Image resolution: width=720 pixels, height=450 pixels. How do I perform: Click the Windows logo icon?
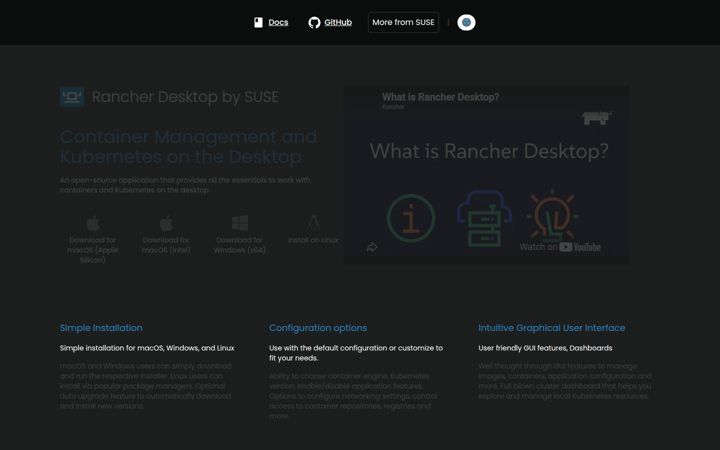pyautogui.click(x=240, y=223)
